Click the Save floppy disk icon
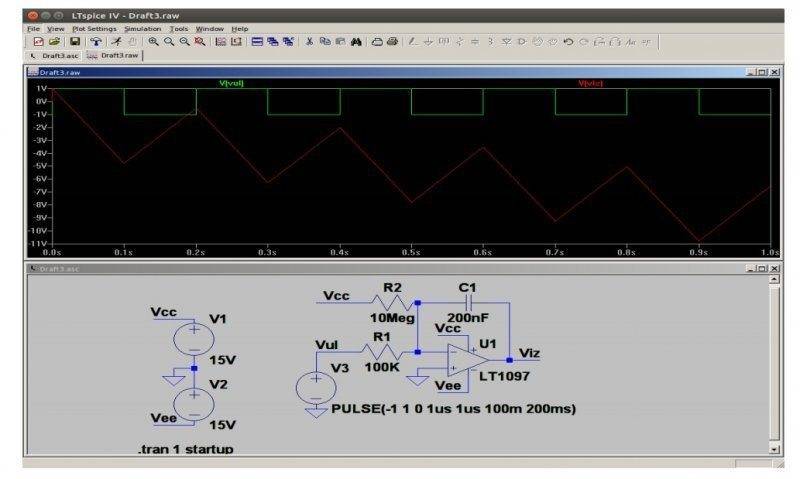 point(75,42)
